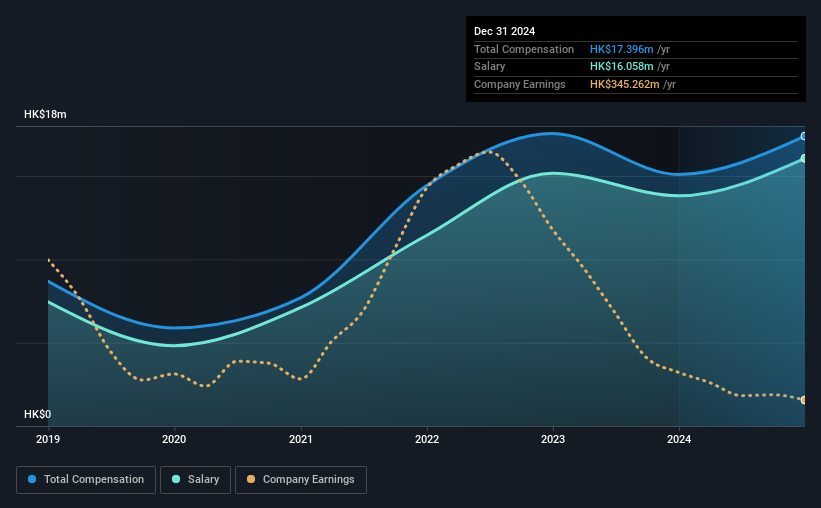Click the blue dot in Total Compensation legend
The image size is (821, 508).
(32, 479)
